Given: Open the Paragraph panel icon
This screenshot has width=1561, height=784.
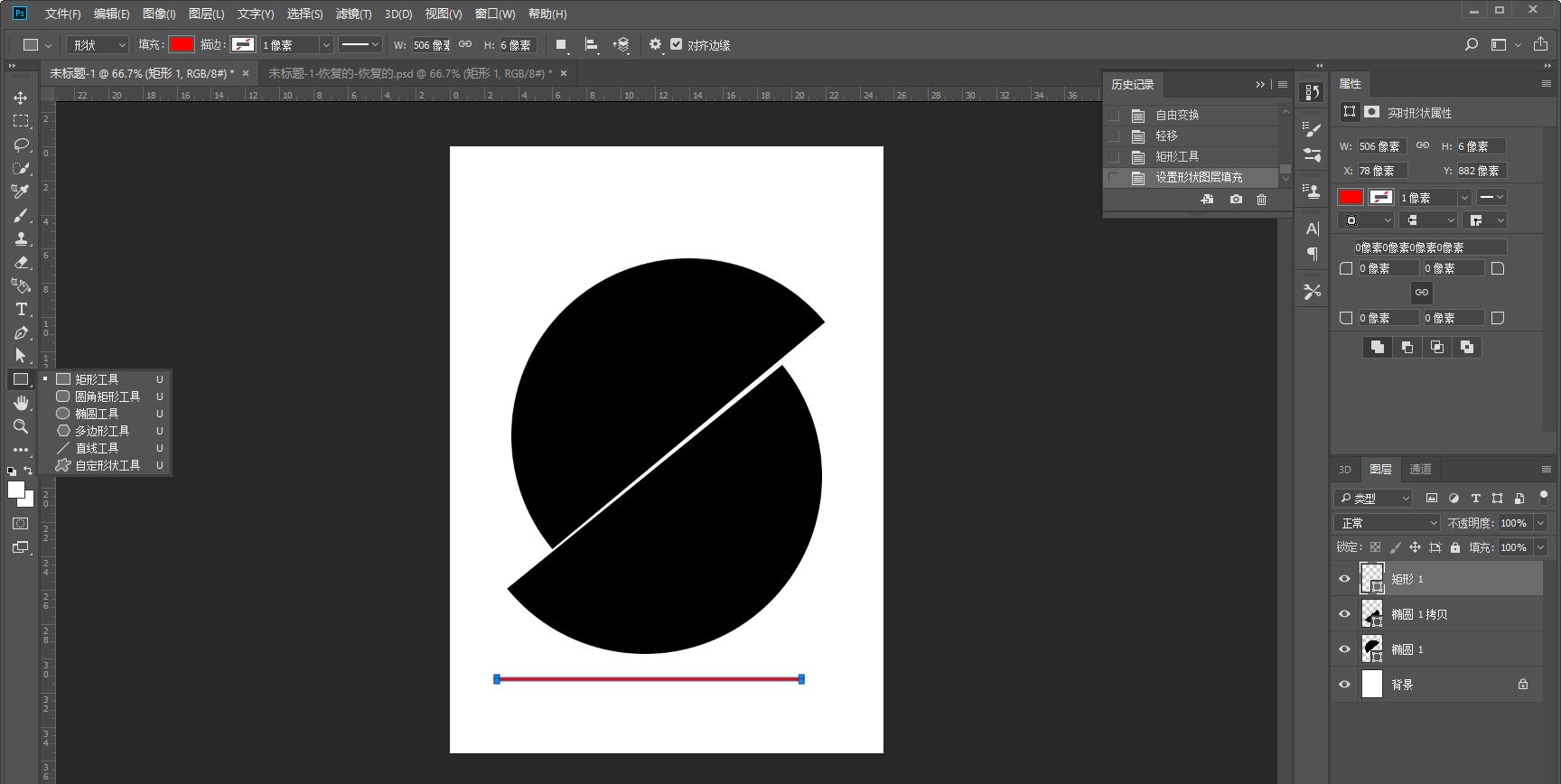Looking at the screenshot, I should pos(1313,254).
